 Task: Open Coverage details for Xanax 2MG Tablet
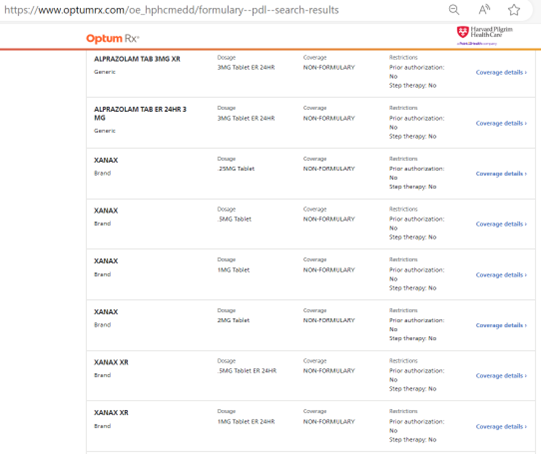click(501, 325)
